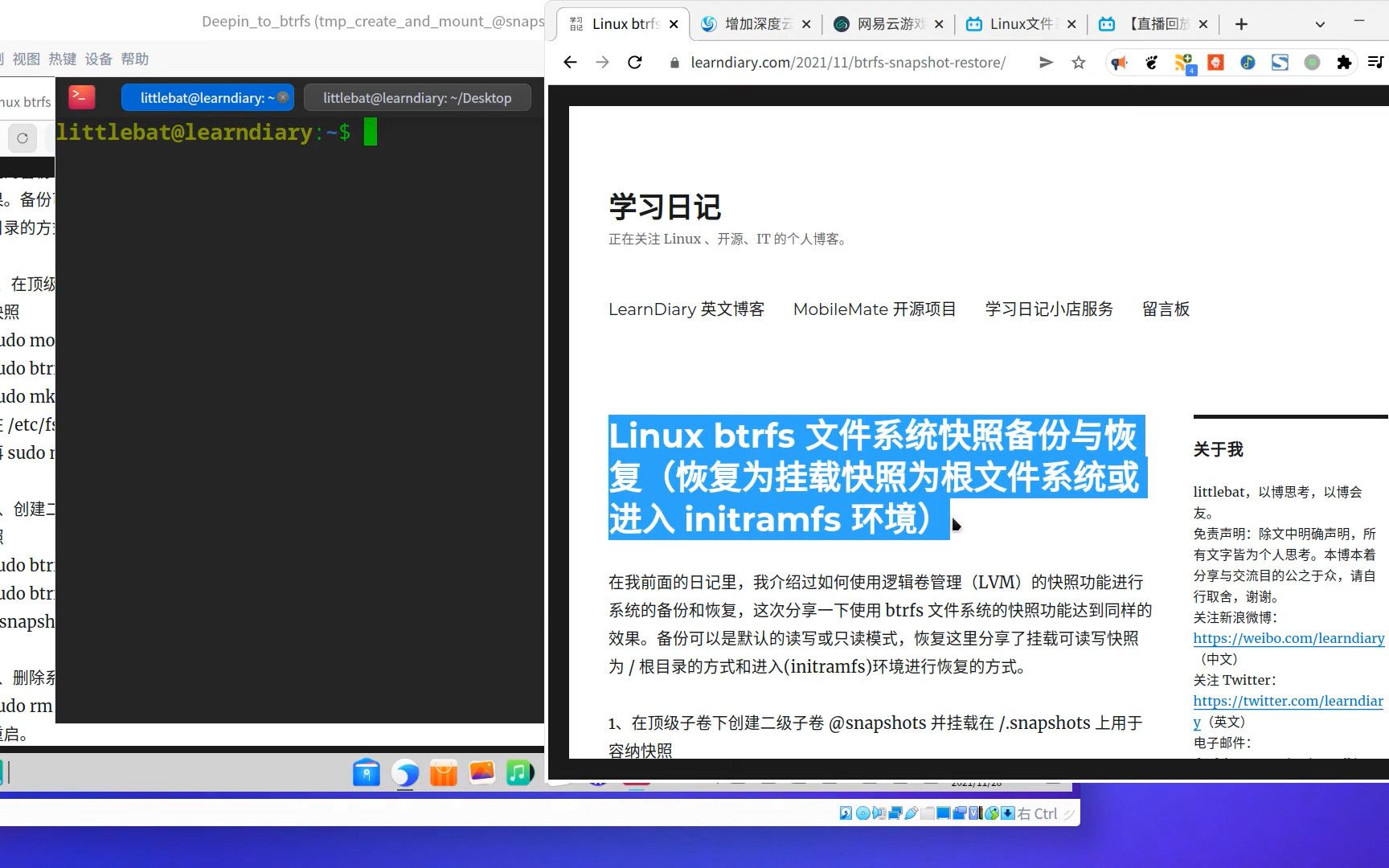Switch to the Linux btrfs browser tab
The height and width of the screenshot is (868, 1389).
pos(625,24)
